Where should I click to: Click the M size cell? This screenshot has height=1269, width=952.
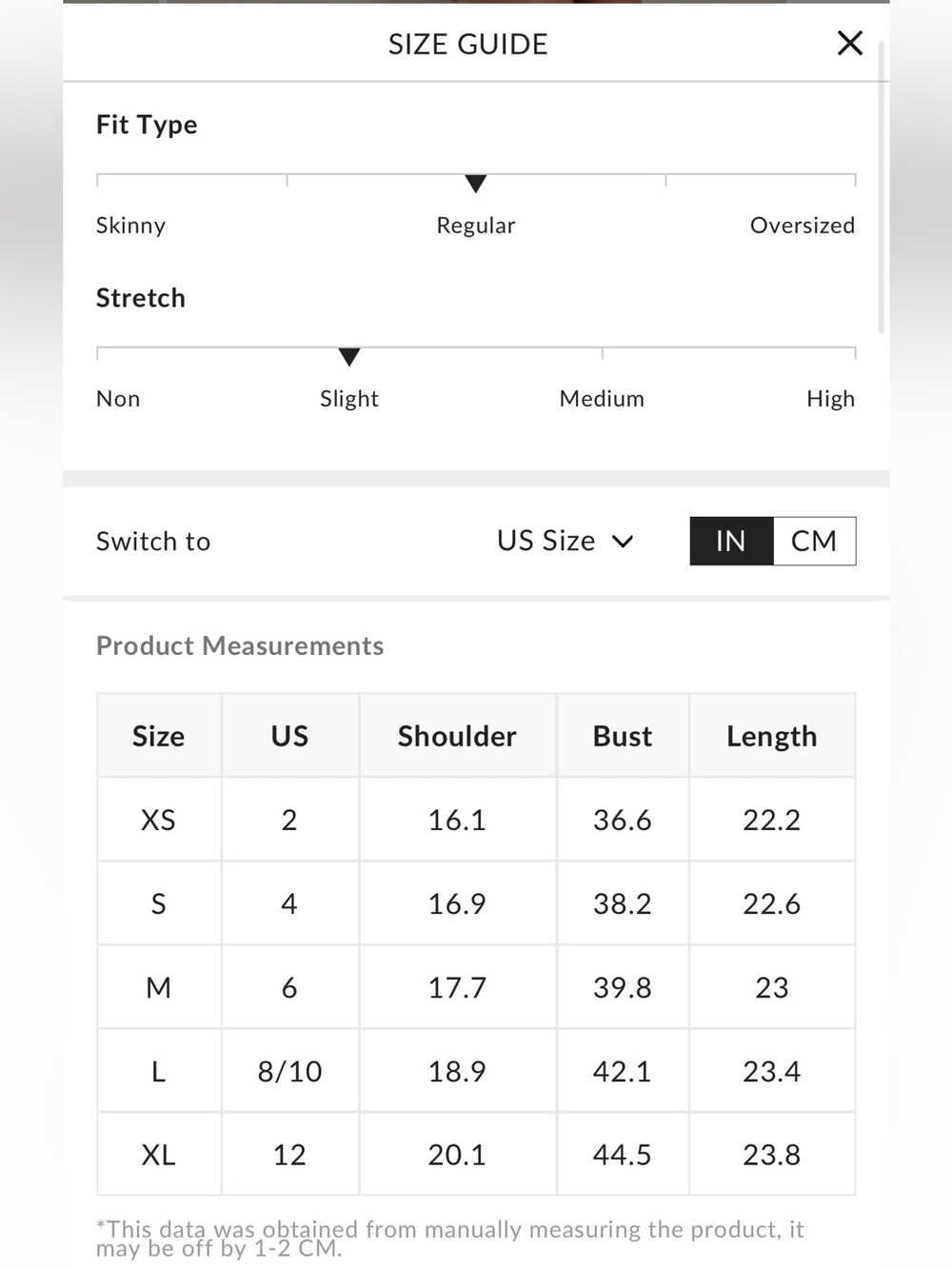point(159,987)
